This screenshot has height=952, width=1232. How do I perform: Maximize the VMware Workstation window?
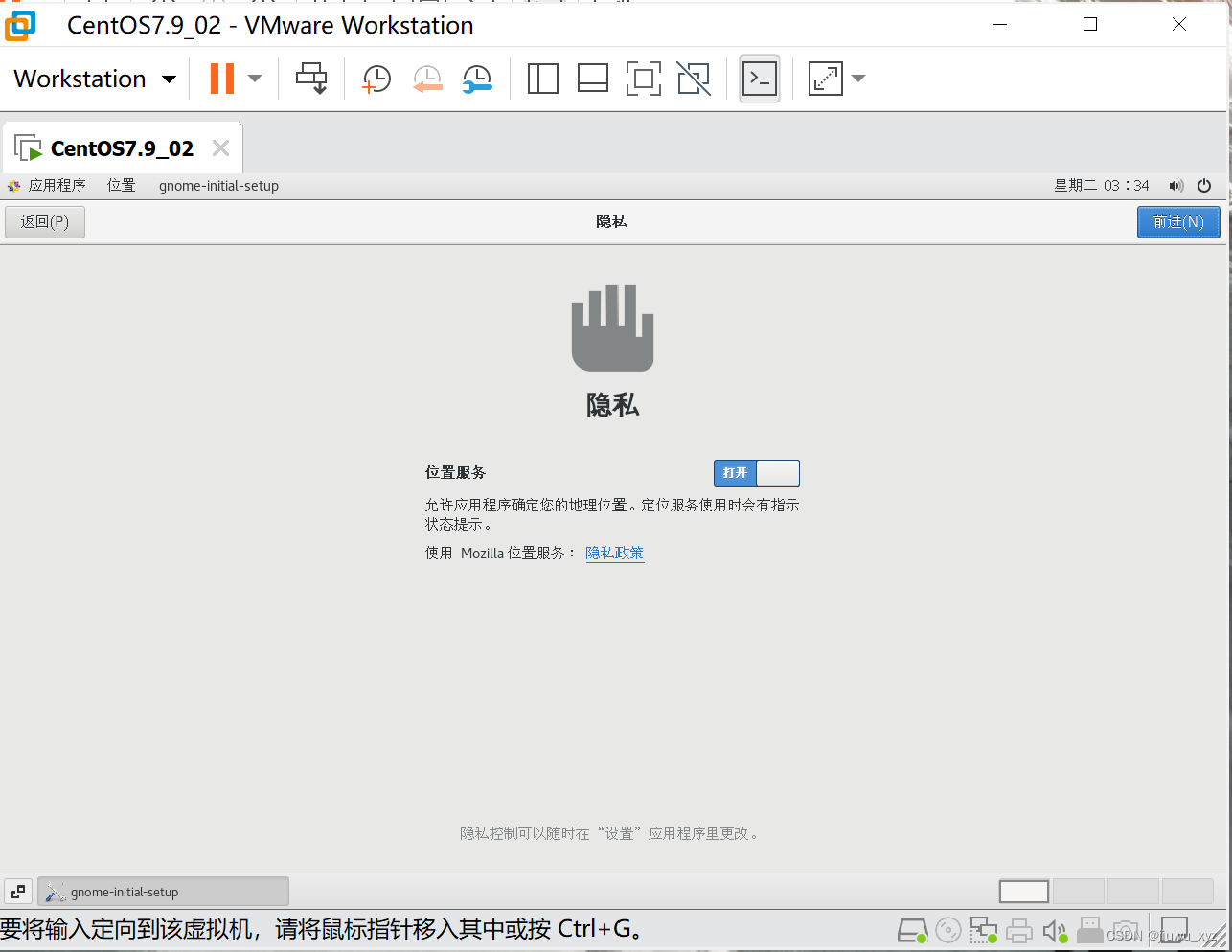tap(1090, 25)
